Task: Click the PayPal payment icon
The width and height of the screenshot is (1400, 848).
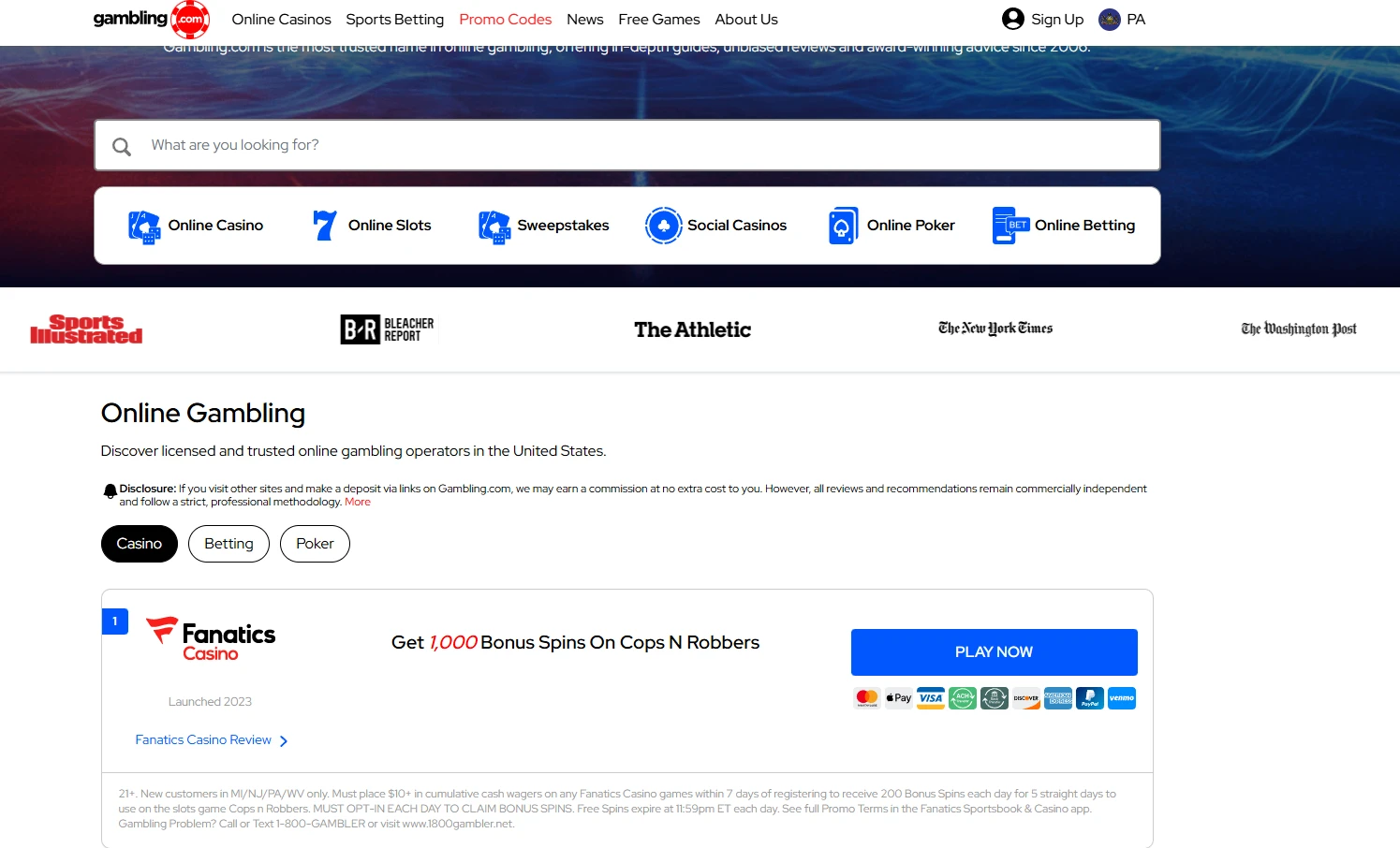Action: point(1089,697)
